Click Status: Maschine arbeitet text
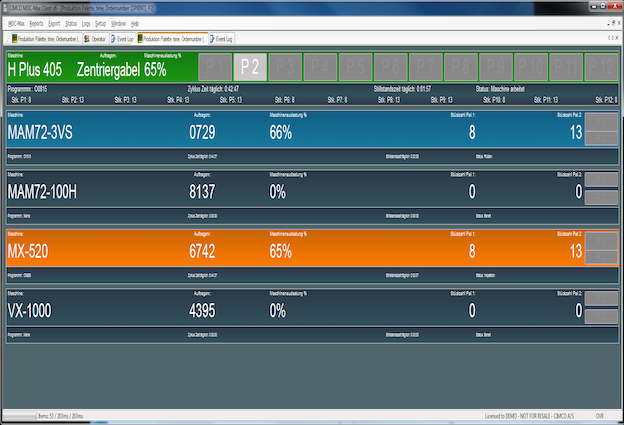The height and width of the screenshot is (425, 624). coord(500,89)
